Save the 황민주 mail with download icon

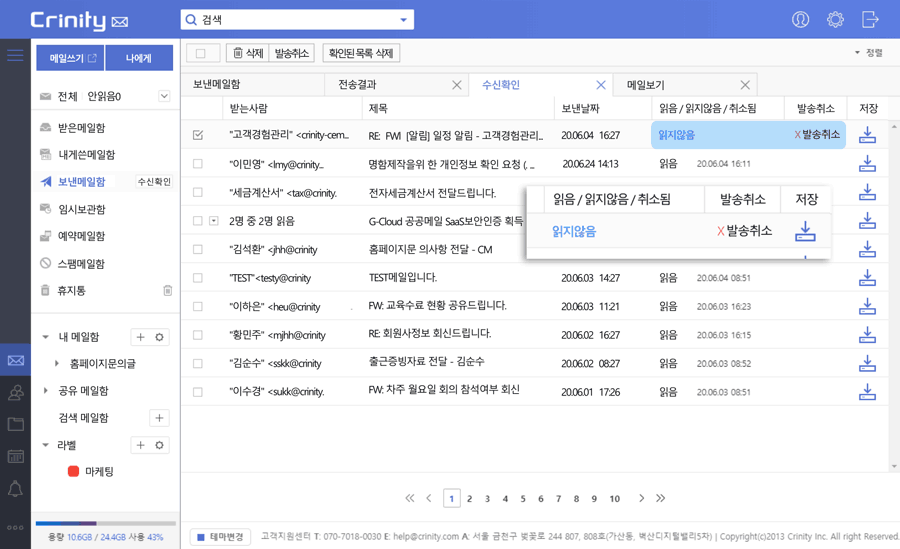pyautogui.click(x=867, y=335)
